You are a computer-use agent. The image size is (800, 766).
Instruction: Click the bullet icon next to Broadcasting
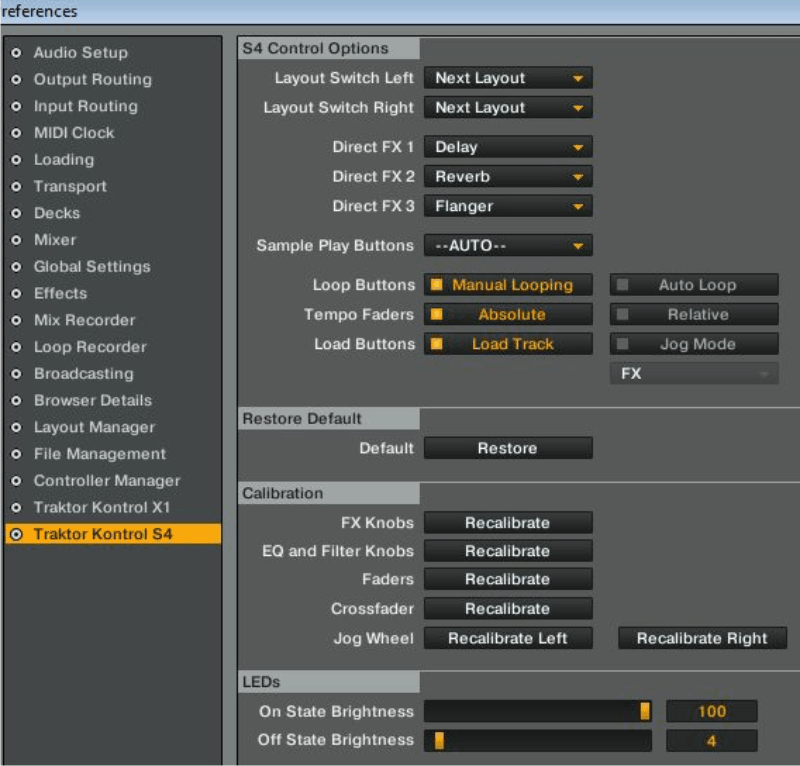[16, 374]
